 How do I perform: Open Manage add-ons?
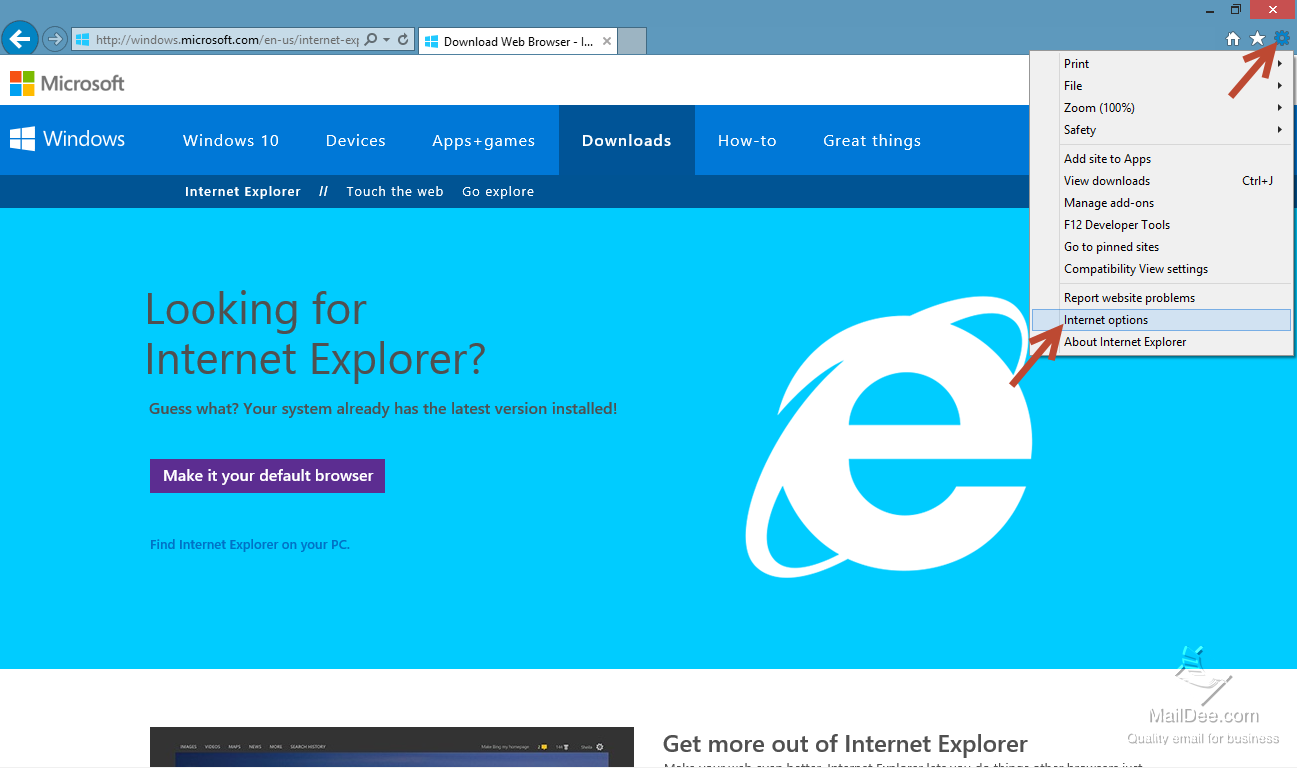pos(1108,202)
